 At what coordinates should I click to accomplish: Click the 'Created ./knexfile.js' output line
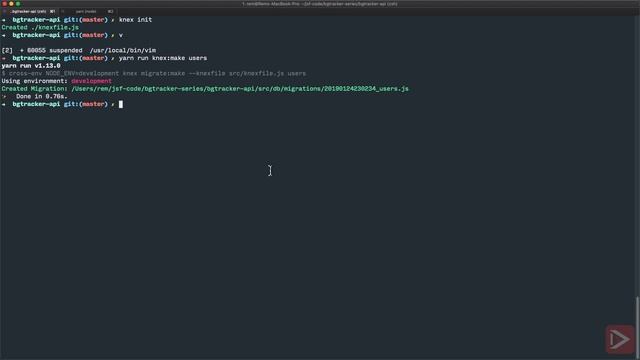coord(40,27)
